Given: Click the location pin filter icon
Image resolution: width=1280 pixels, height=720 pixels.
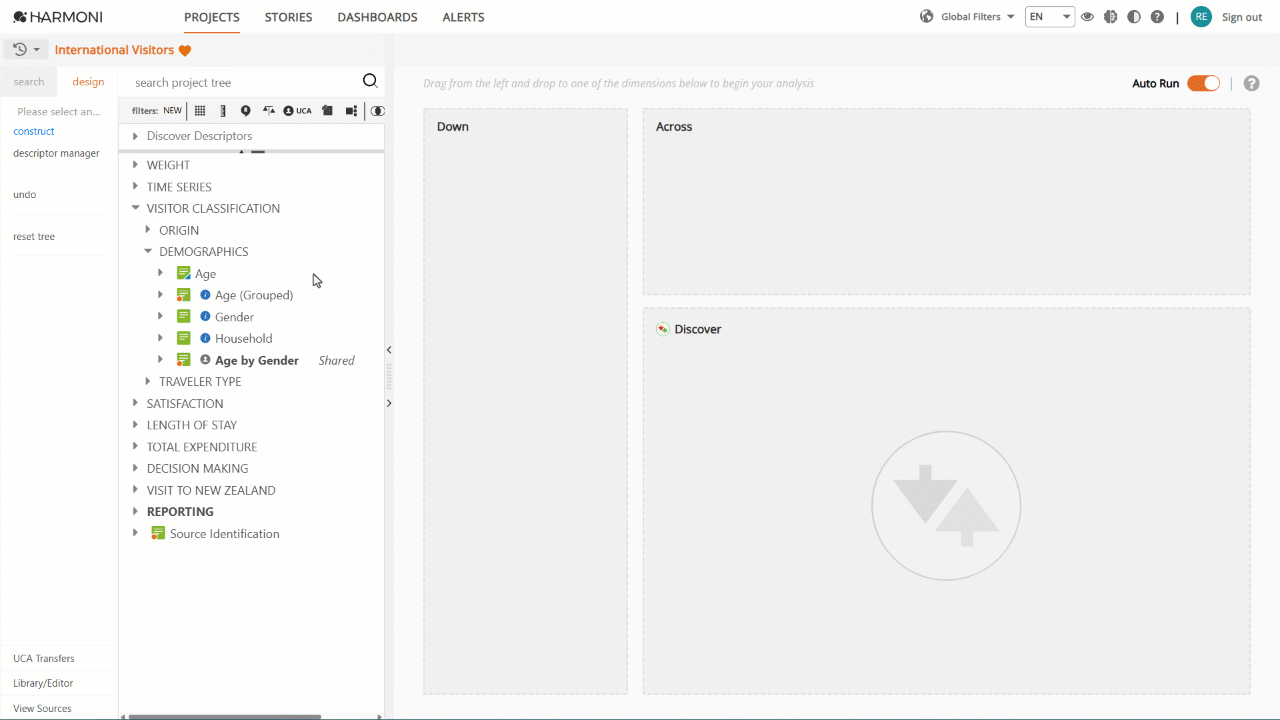Looking at the screenshot, I should (246, 111).
